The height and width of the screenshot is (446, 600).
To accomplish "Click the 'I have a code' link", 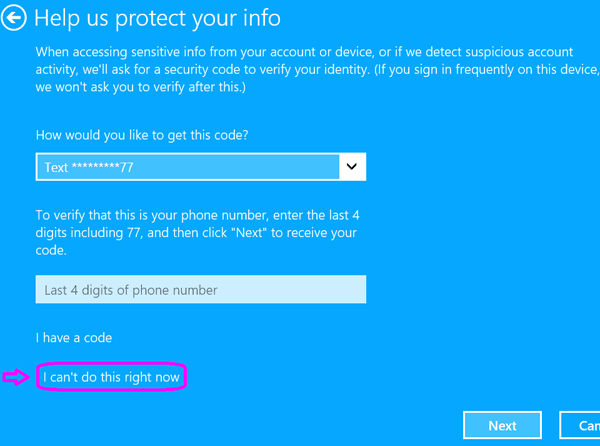I will click(74, 338).
